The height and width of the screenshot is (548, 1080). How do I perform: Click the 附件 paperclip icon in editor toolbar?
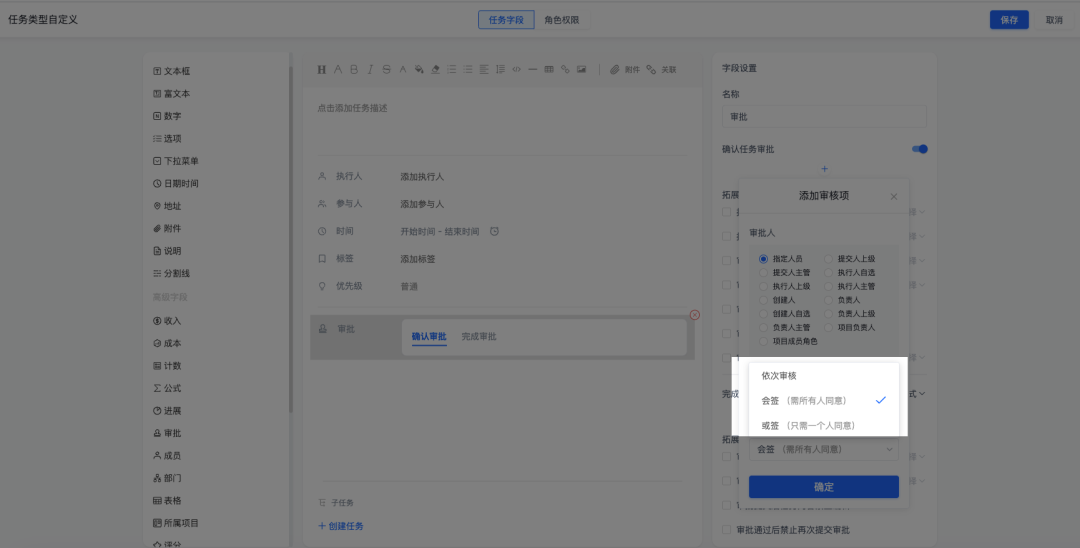point(616,70)
